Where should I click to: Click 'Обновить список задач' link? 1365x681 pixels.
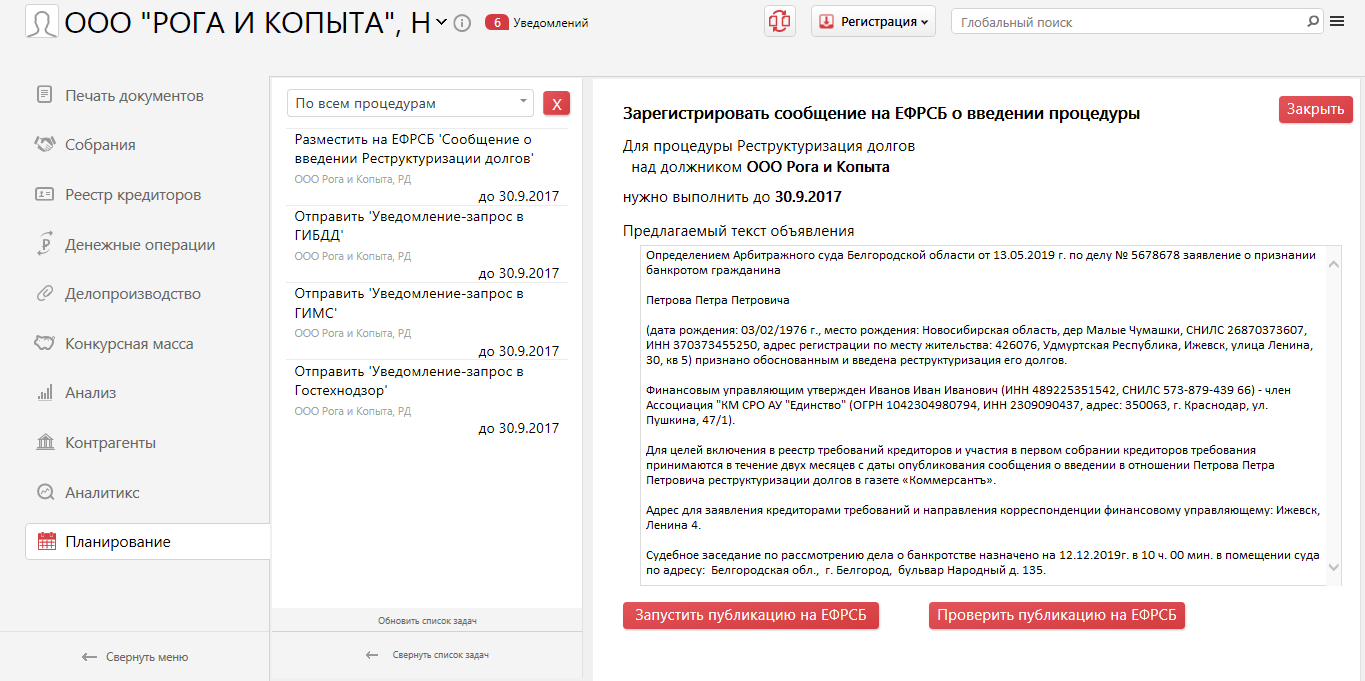[x=427, y=621]
